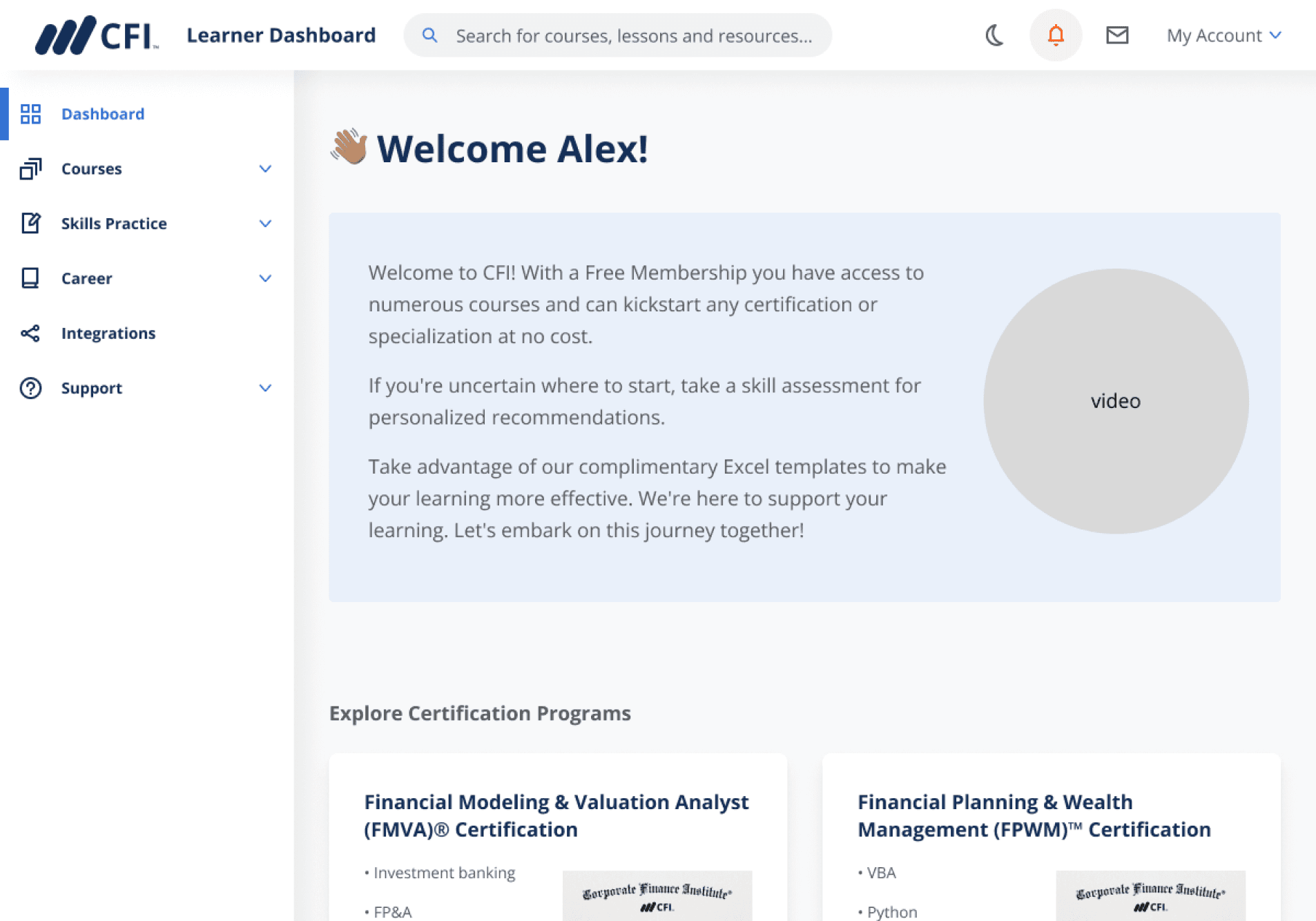Click the Dashboard grid icon
The image size is (1316, 921).
coord(30,114)
